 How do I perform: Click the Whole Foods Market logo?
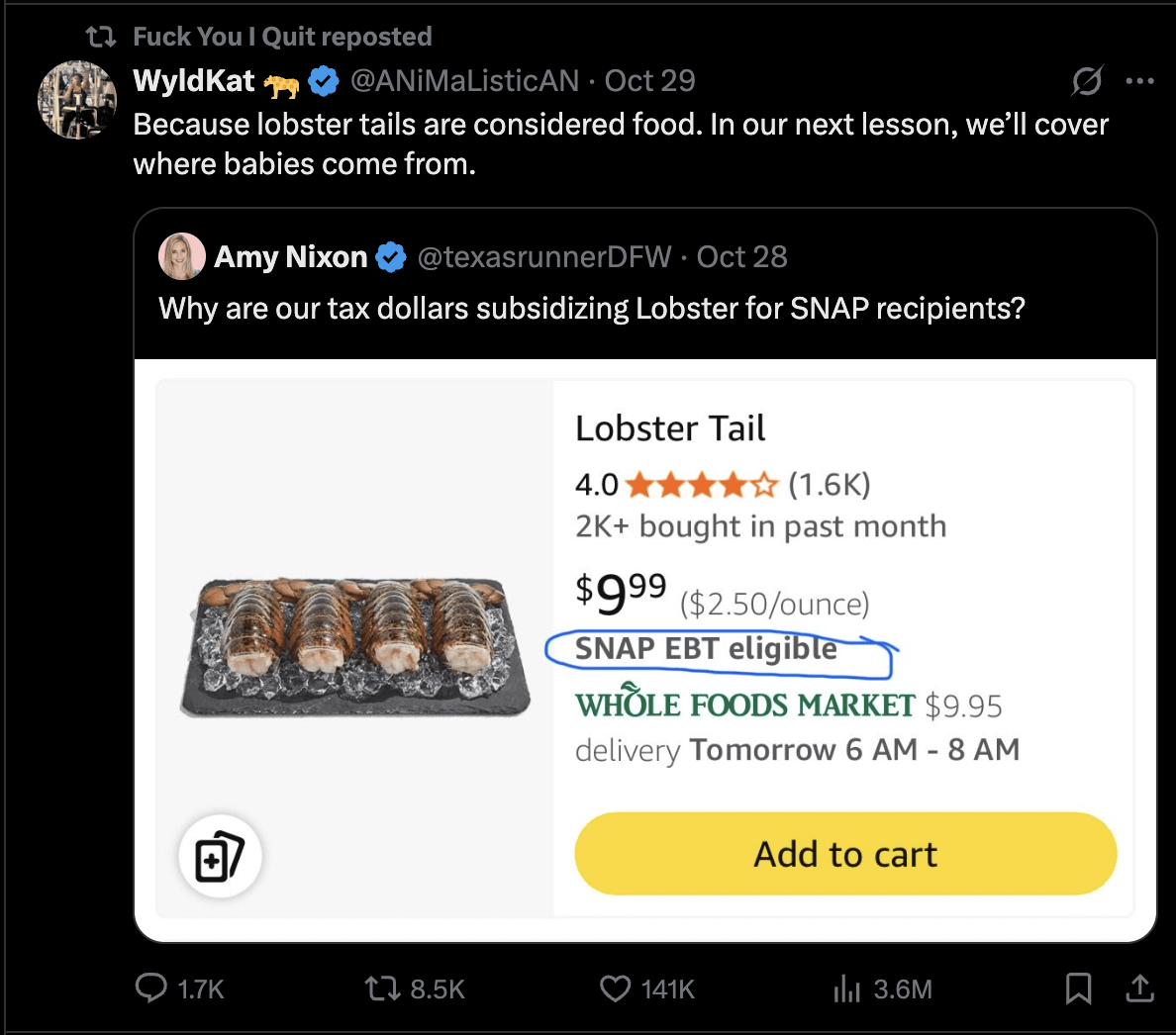[x=744, y=706]
